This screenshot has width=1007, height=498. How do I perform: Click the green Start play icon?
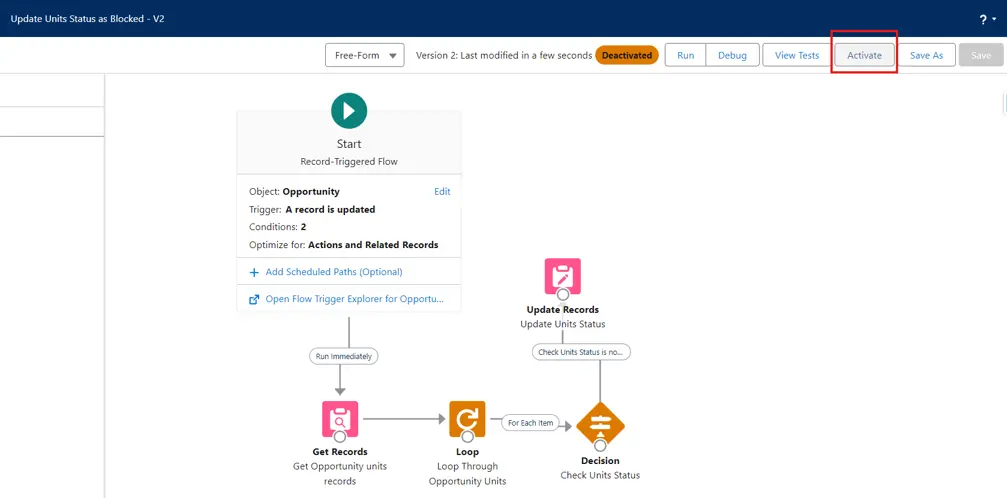click(x=349, y=111)
